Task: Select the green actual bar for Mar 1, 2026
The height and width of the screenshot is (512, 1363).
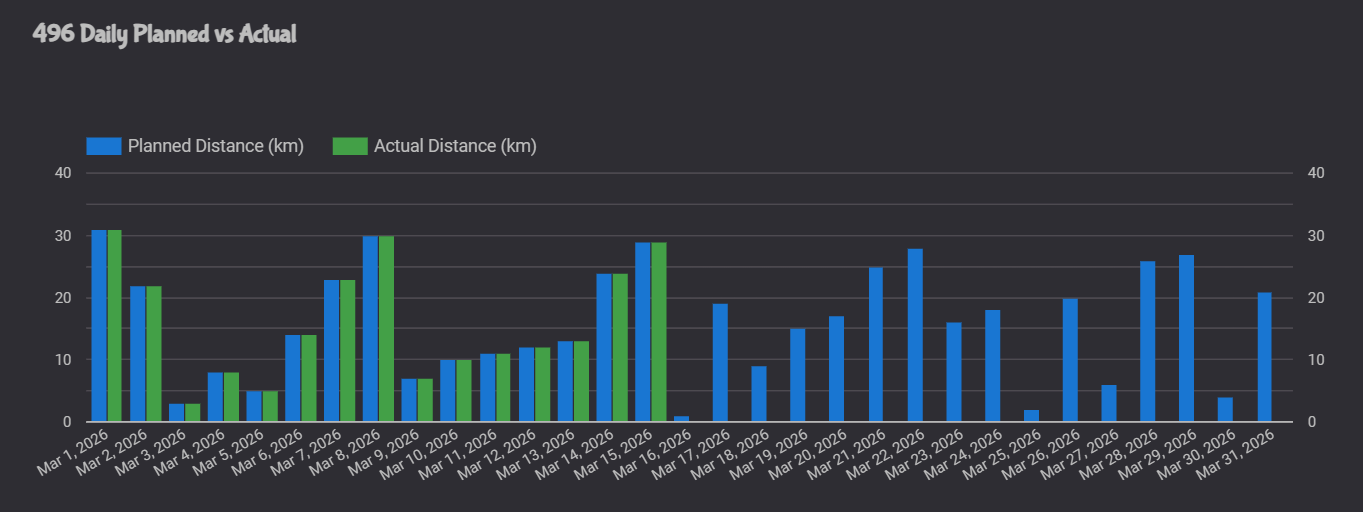Action: coord(114,326)
